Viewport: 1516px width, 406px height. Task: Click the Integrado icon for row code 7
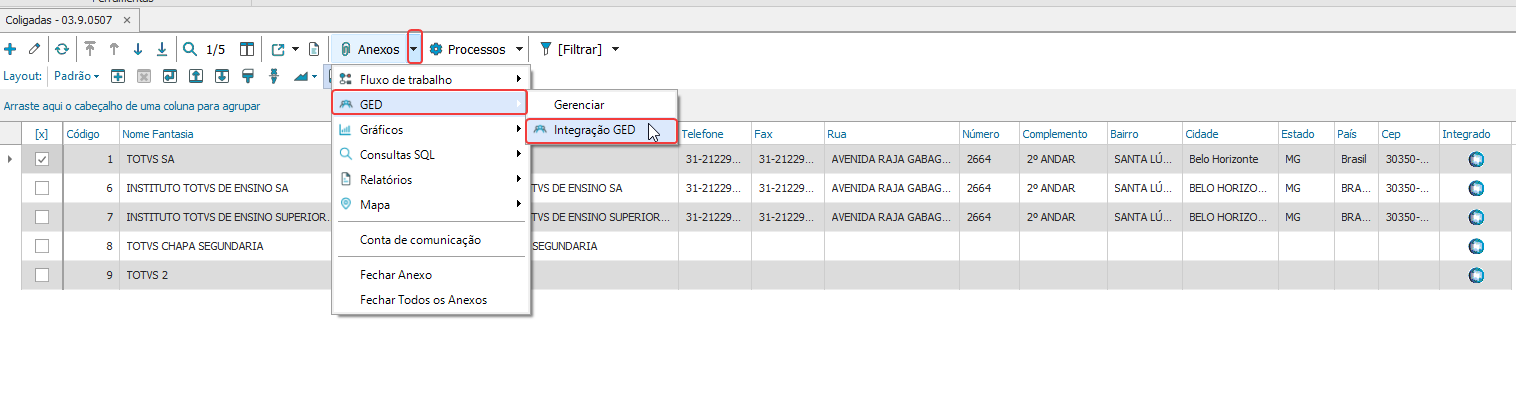(1475, 217)
